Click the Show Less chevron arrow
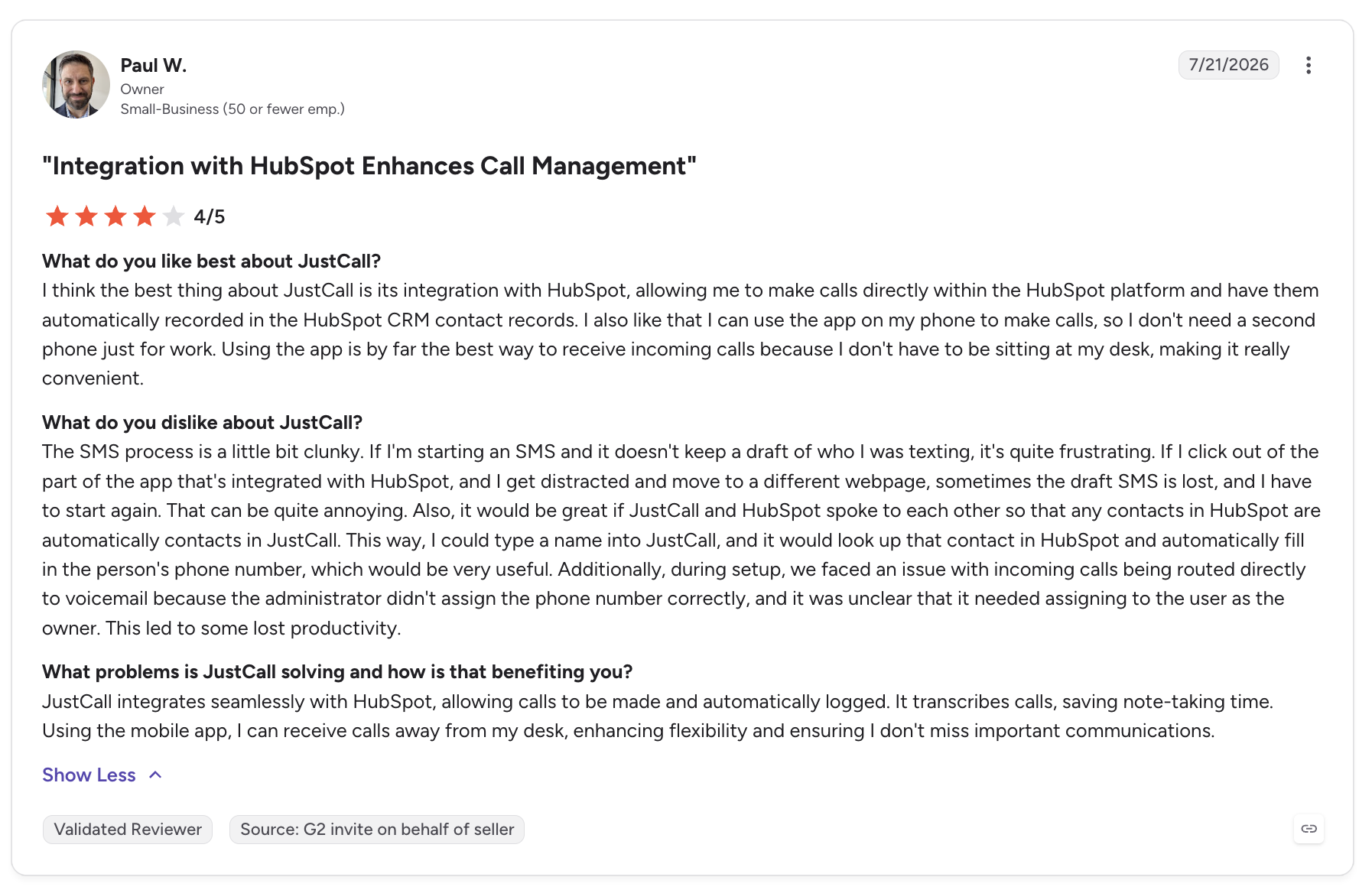 155,775
